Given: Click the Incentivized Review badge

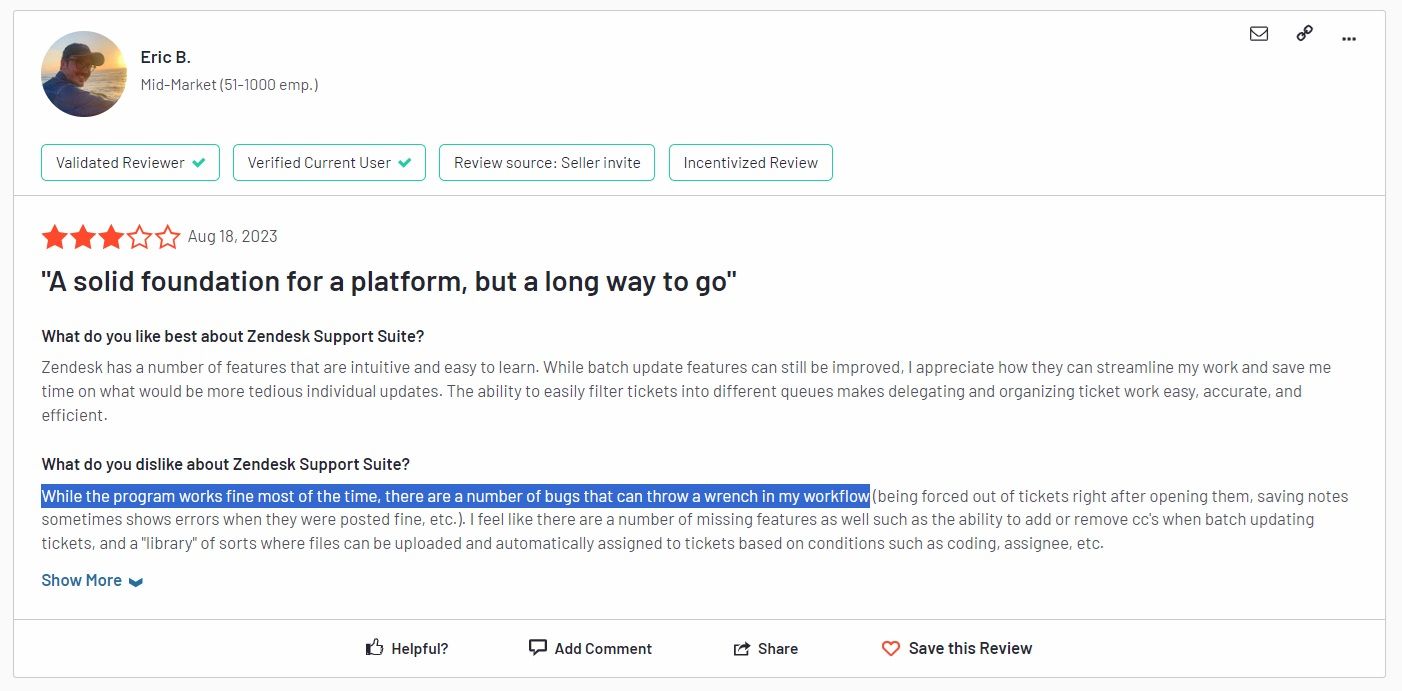Looking at the screenshot, I should 750,163.
